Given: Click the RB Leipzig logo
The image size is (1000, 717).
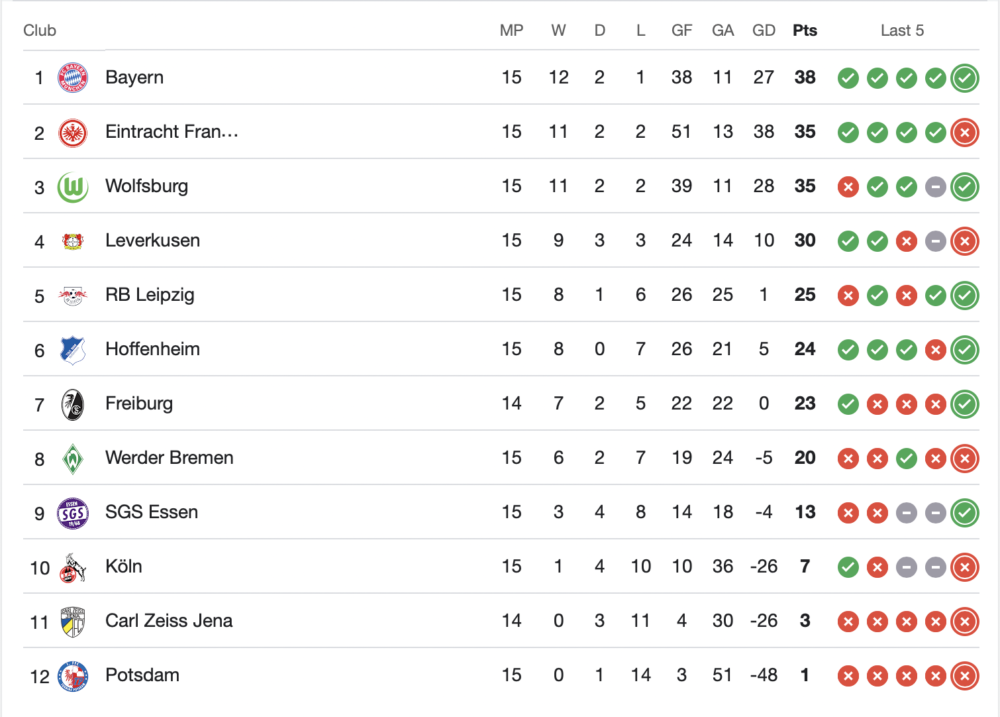Looking at the screenshot, I should pyautogui.click(x=73, y=295).
